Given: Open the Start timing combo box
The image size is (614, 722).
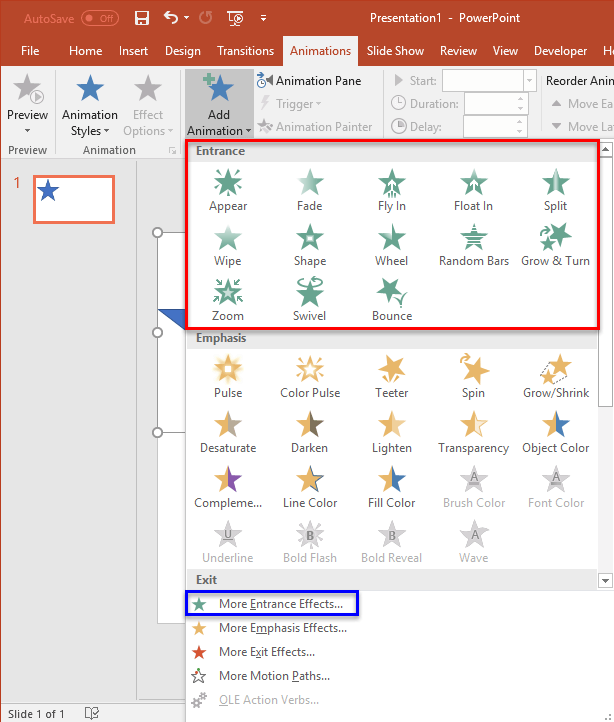Looking at the screenshot, I should [x=529, y=81].
